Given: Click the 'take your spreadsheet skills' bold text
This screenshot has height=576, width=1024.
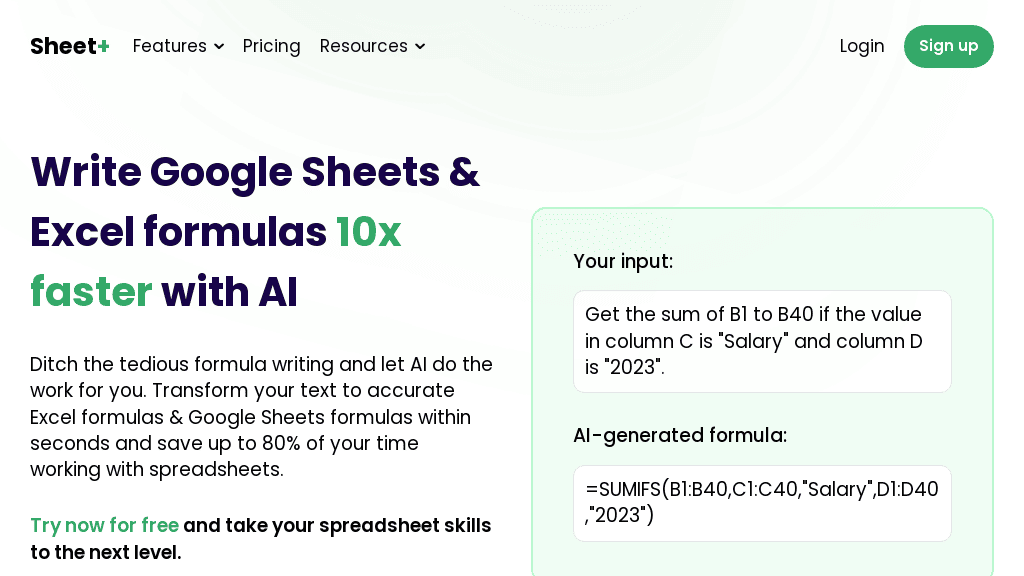Looking at the screenshot, I should pos(337,525).
